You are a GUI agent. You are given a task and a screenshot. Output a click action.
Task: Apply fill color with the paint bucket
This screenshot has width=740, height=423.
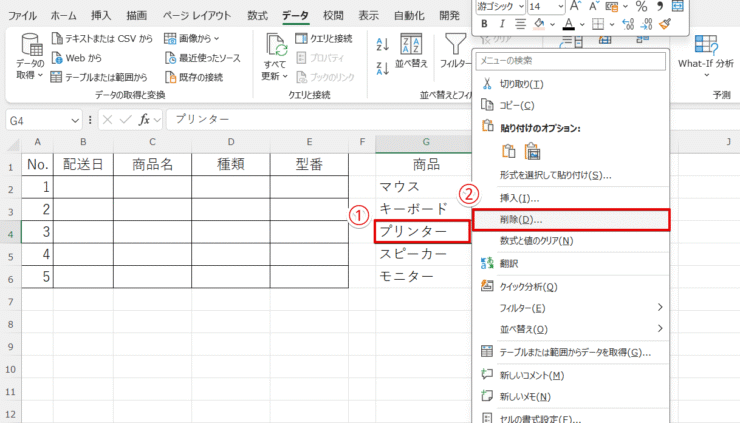[x=539, y=24]
